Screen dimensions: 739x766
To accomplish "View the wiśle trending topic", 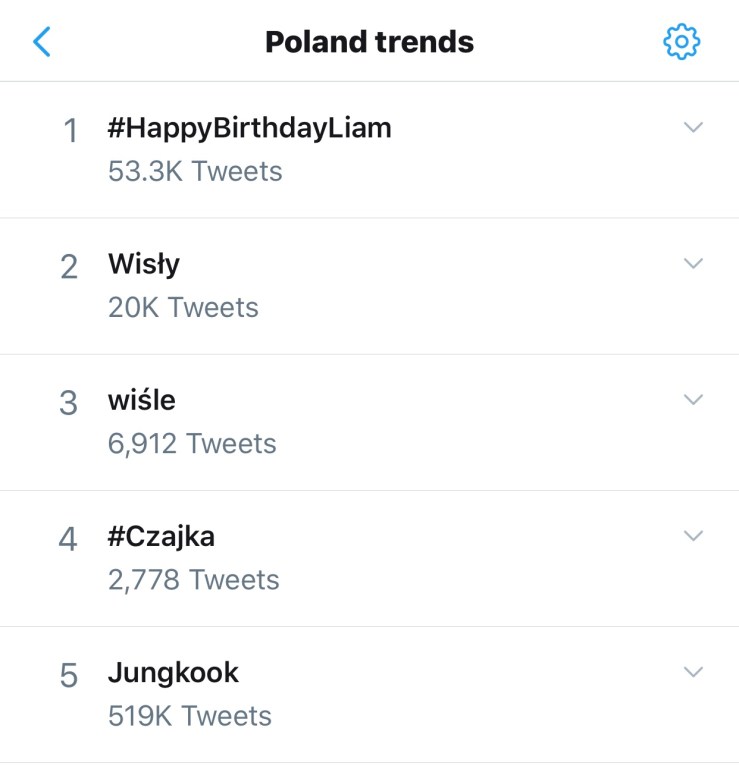I will [x=141, y=400].
